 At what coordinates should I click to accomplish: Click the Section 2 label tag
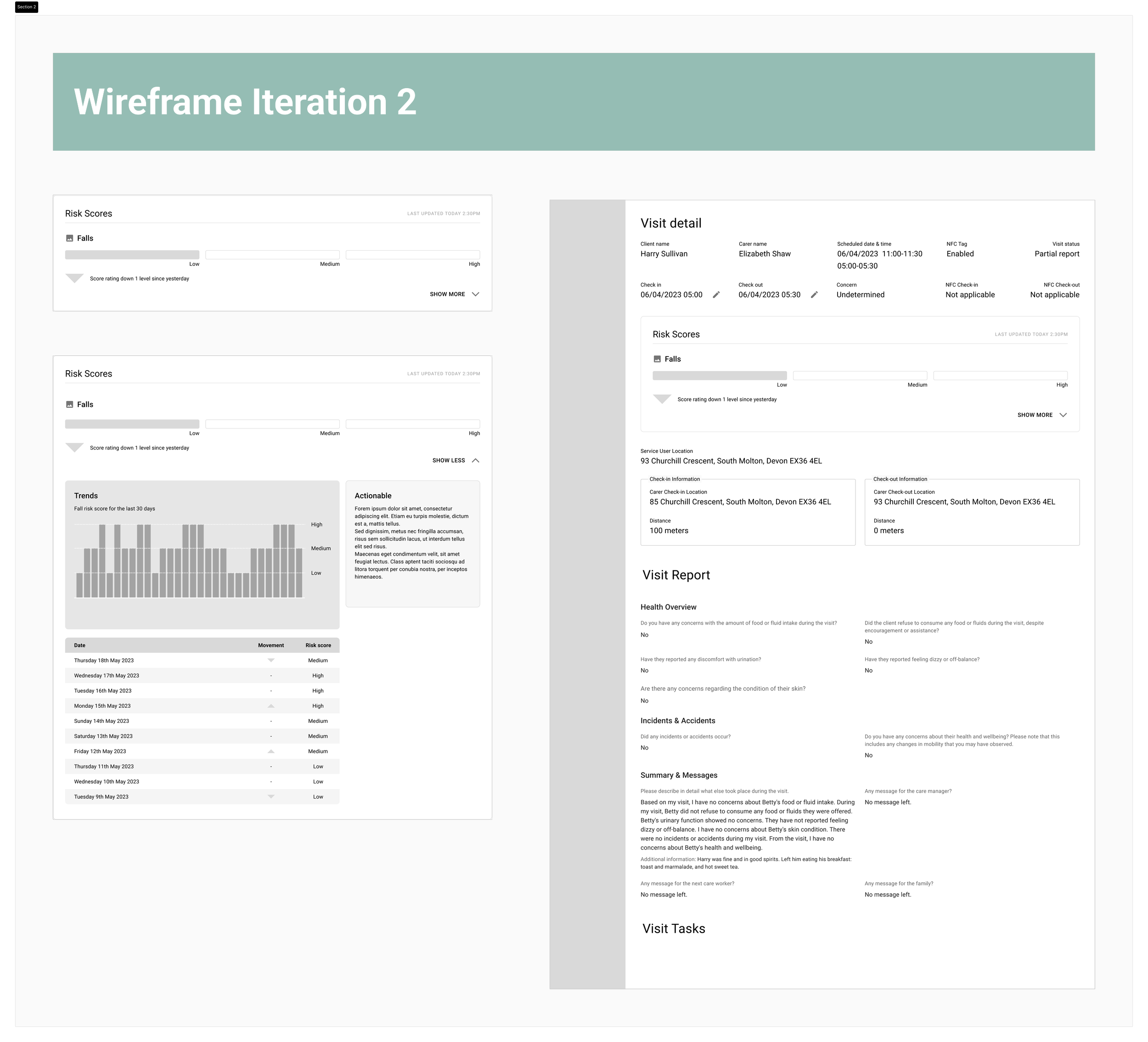click(26, 7)
